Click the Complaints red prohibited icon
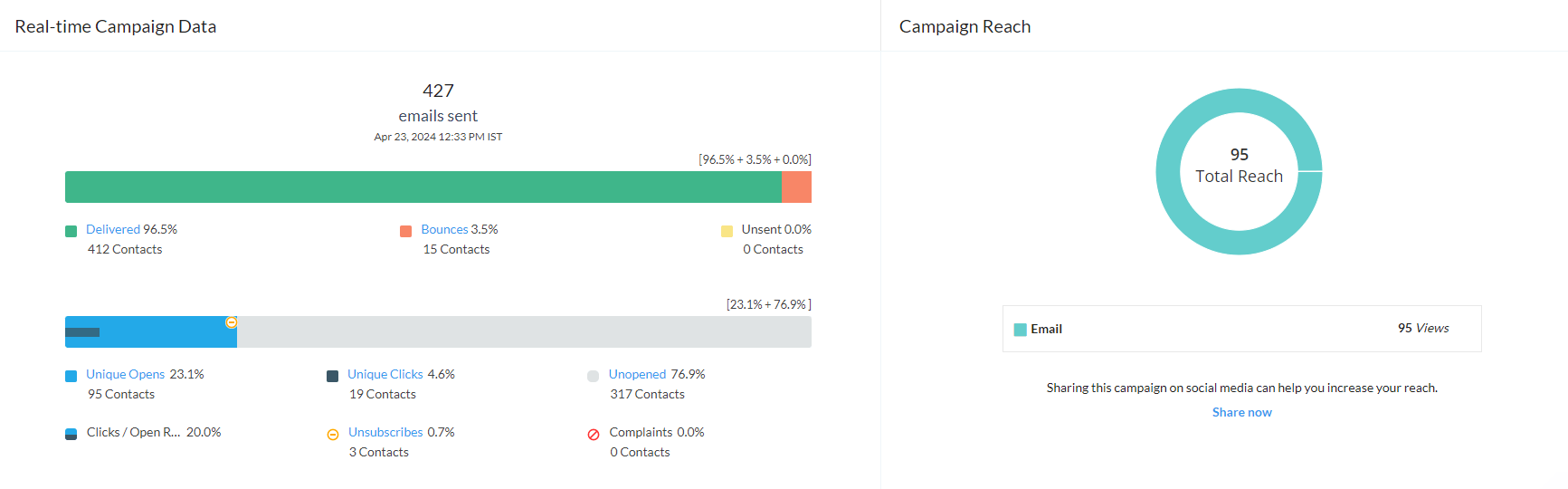Screen dimensions: 1568x489 click(x=593, y=434)
